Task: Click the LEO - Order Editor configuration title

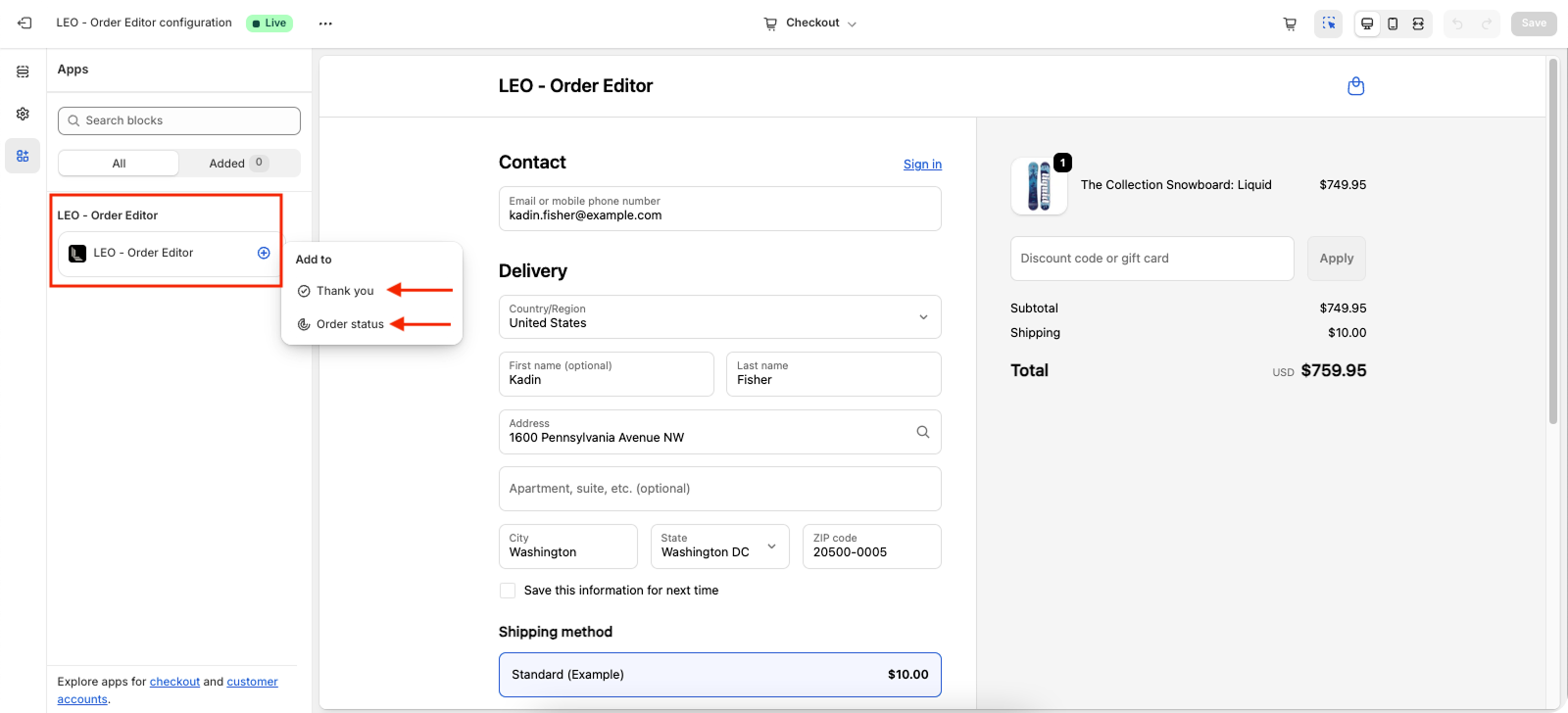Action: coord(144,23)
